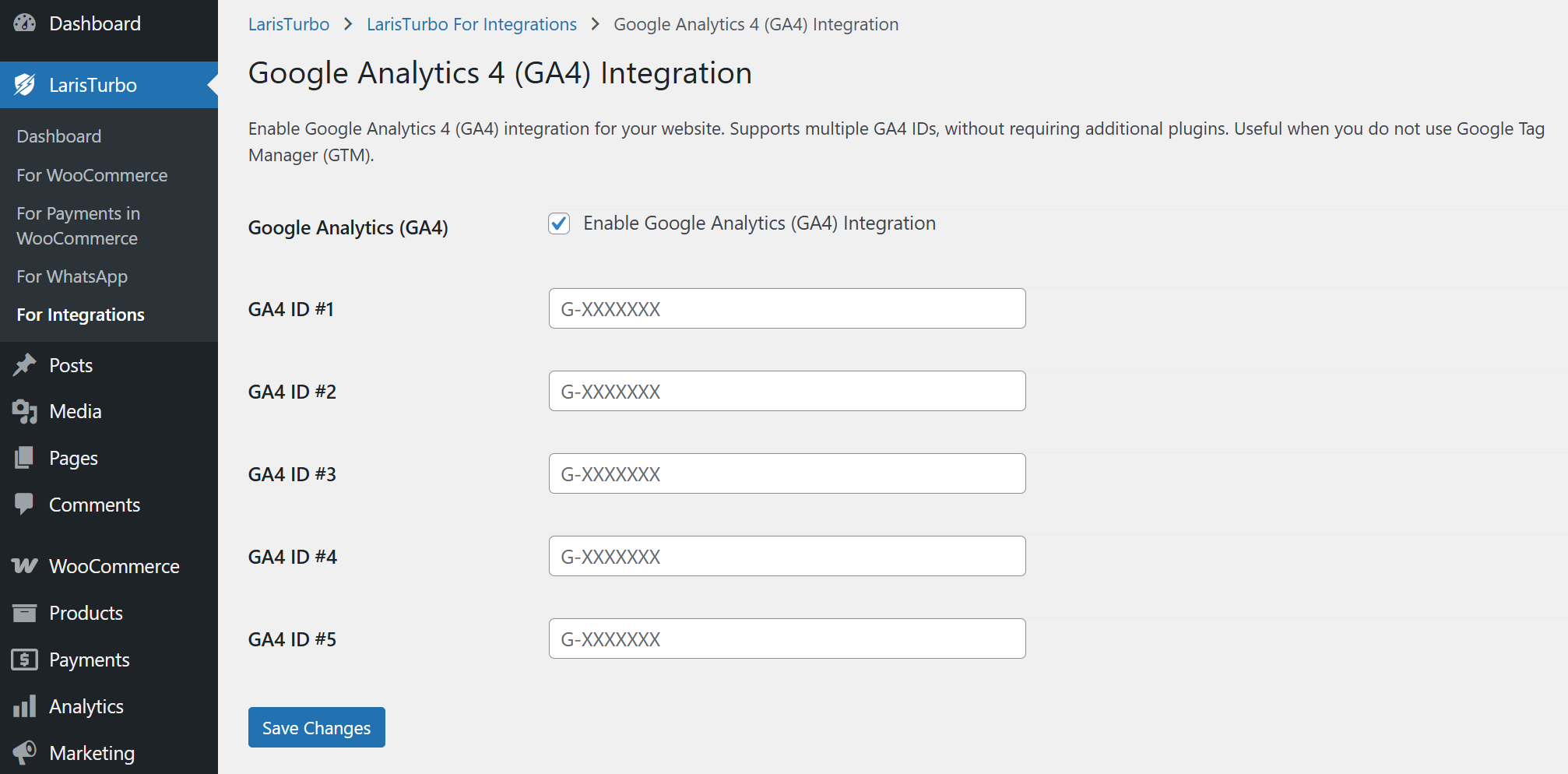Select For WhatsApp in LarisTurbo submenu
This screenshot has width=1568, height=774.
[x=72, y=276]
